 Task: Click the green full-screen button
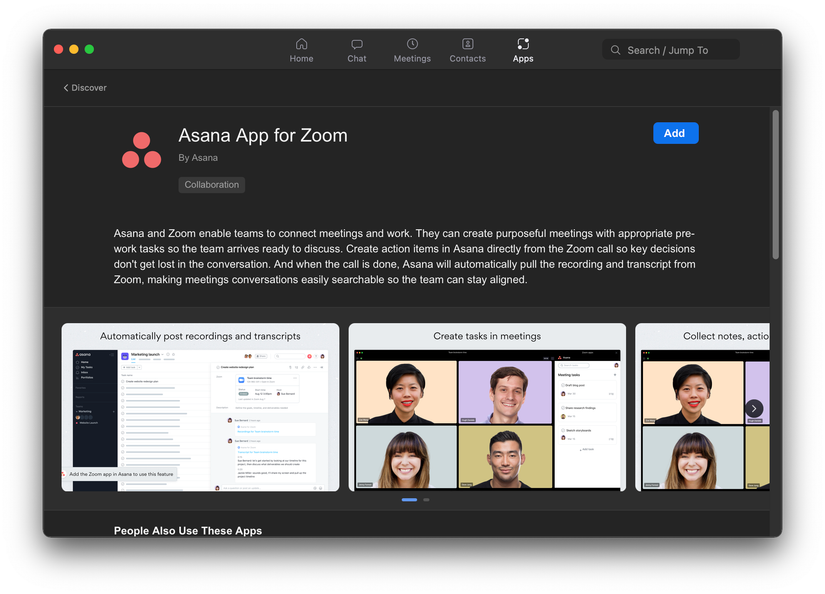point(89,49)
